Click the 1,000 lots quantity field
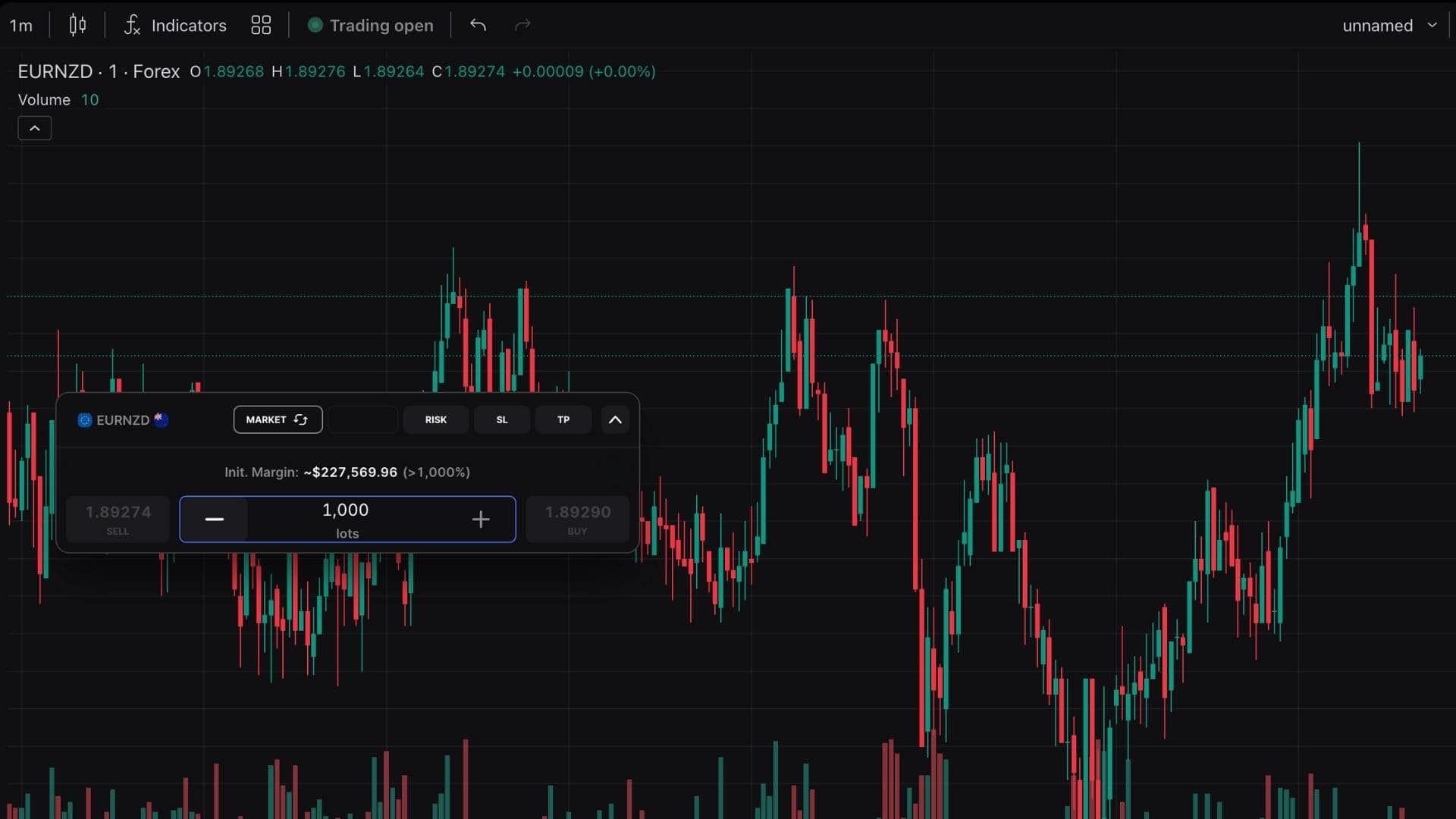 pyautogui.click(x=347, y=519)
